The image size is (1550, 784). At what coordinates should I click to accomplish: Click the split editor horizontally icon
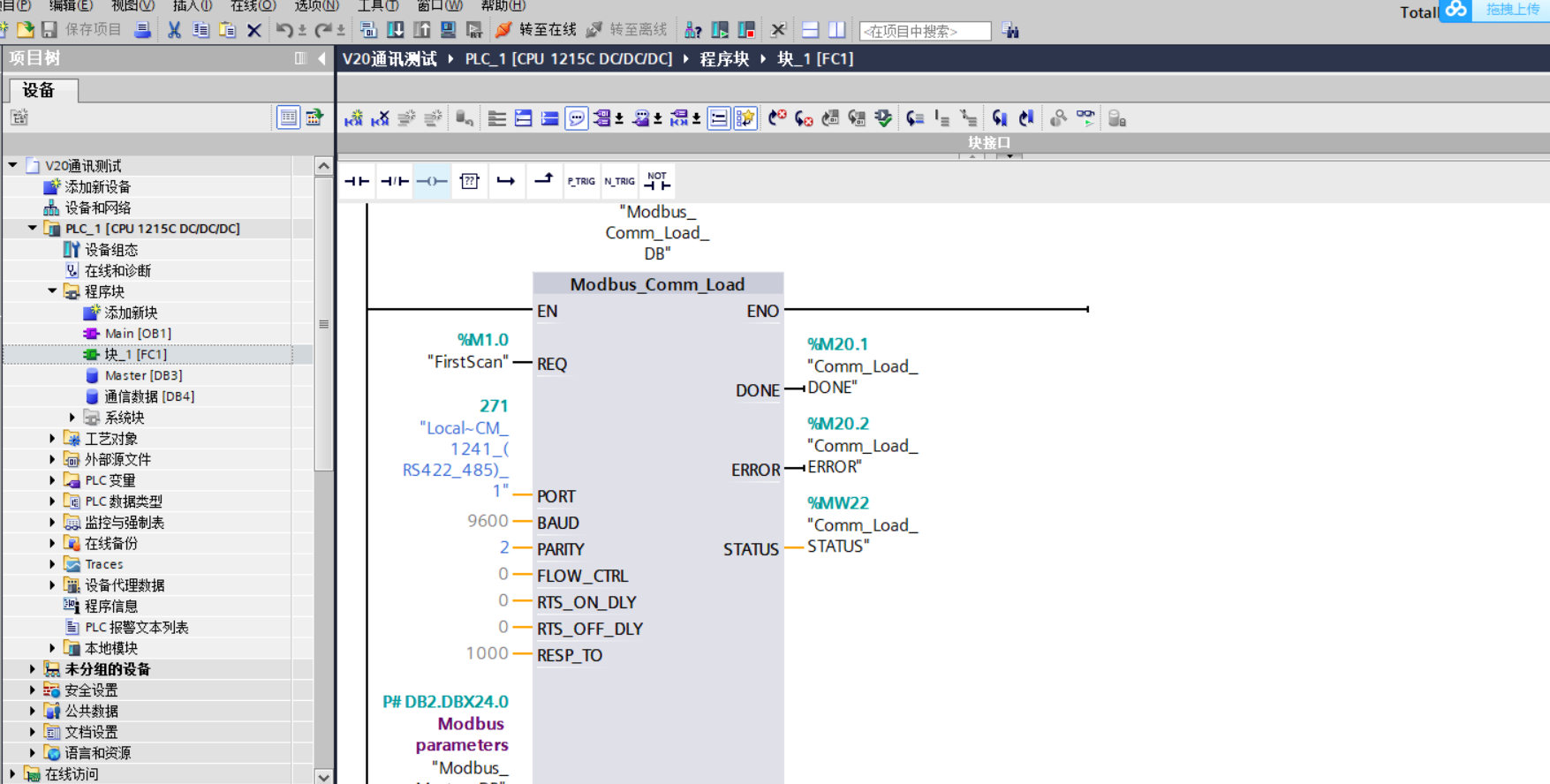click(810, 30)
